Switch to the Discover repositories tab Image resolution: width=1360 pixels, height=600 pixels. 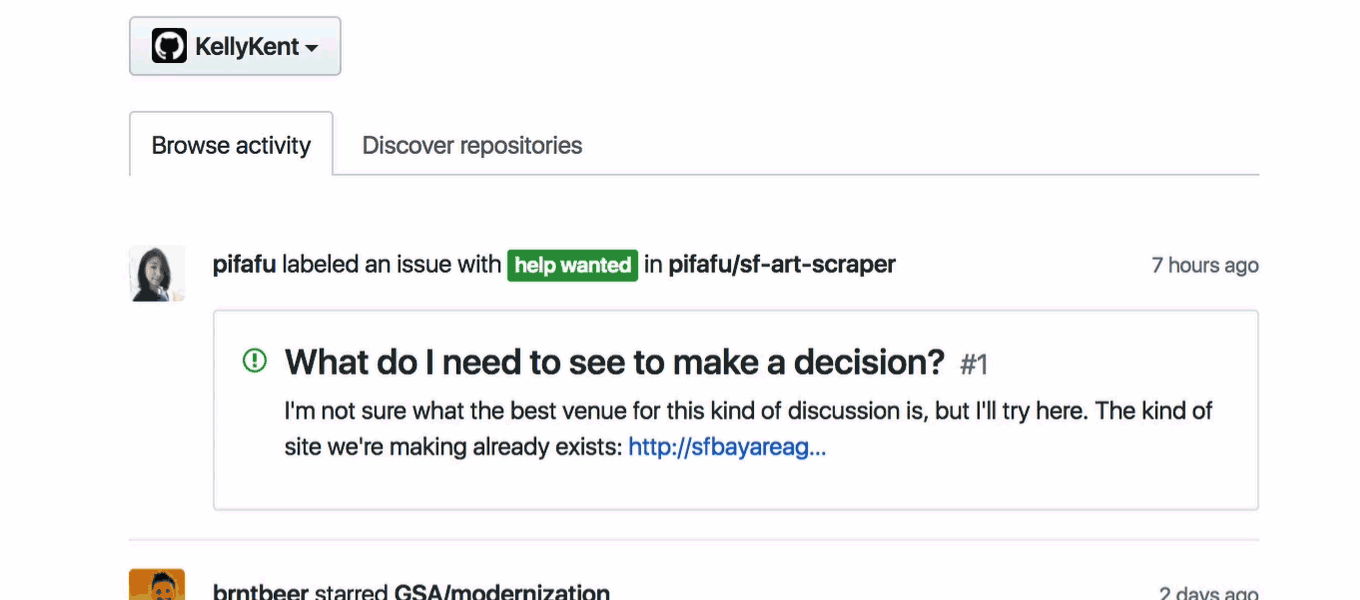click(472, 145)
